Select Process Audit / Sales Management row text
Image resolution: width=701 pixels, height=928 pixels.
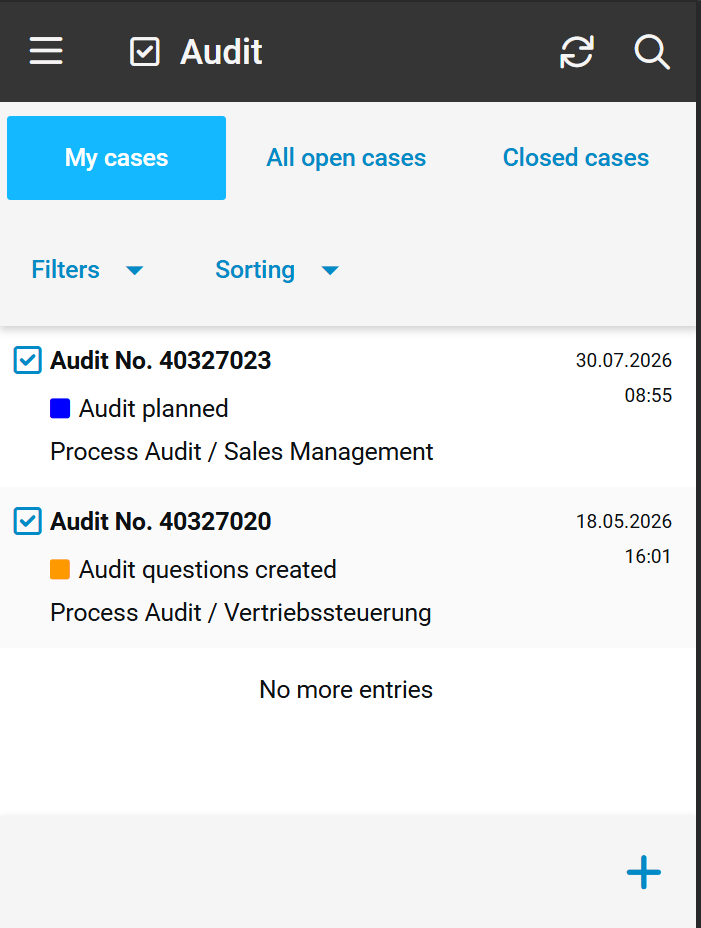242,452
